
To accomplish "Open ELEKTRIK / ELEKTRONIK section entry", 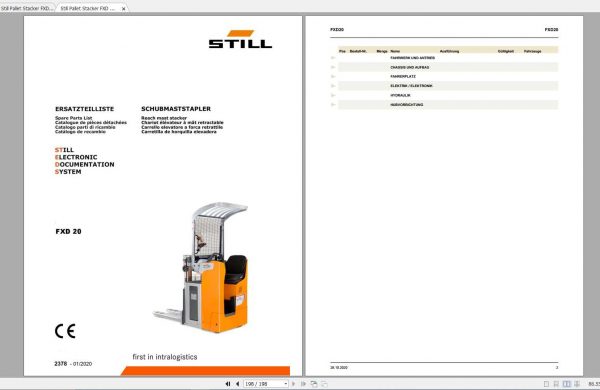I will 411,86.
